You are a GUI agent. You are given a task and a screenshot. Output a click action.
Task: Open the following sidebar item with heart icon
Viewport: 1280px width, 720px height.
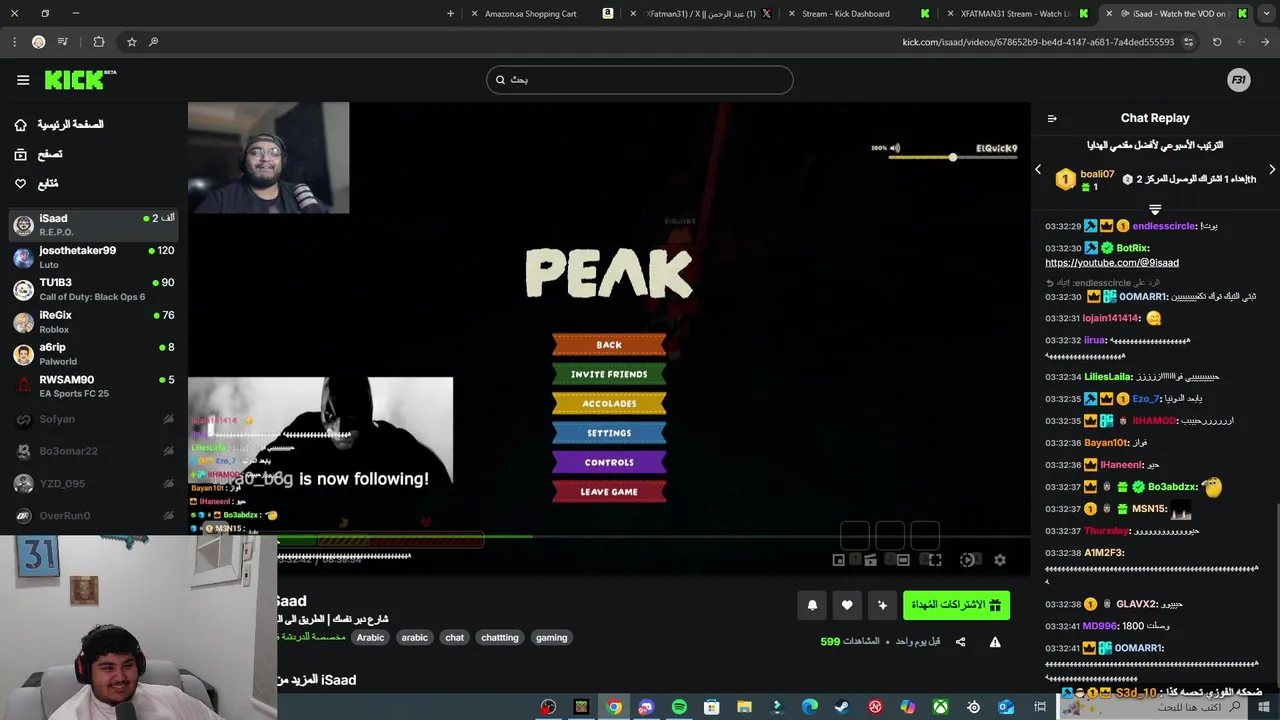click(x=38, y=184)
